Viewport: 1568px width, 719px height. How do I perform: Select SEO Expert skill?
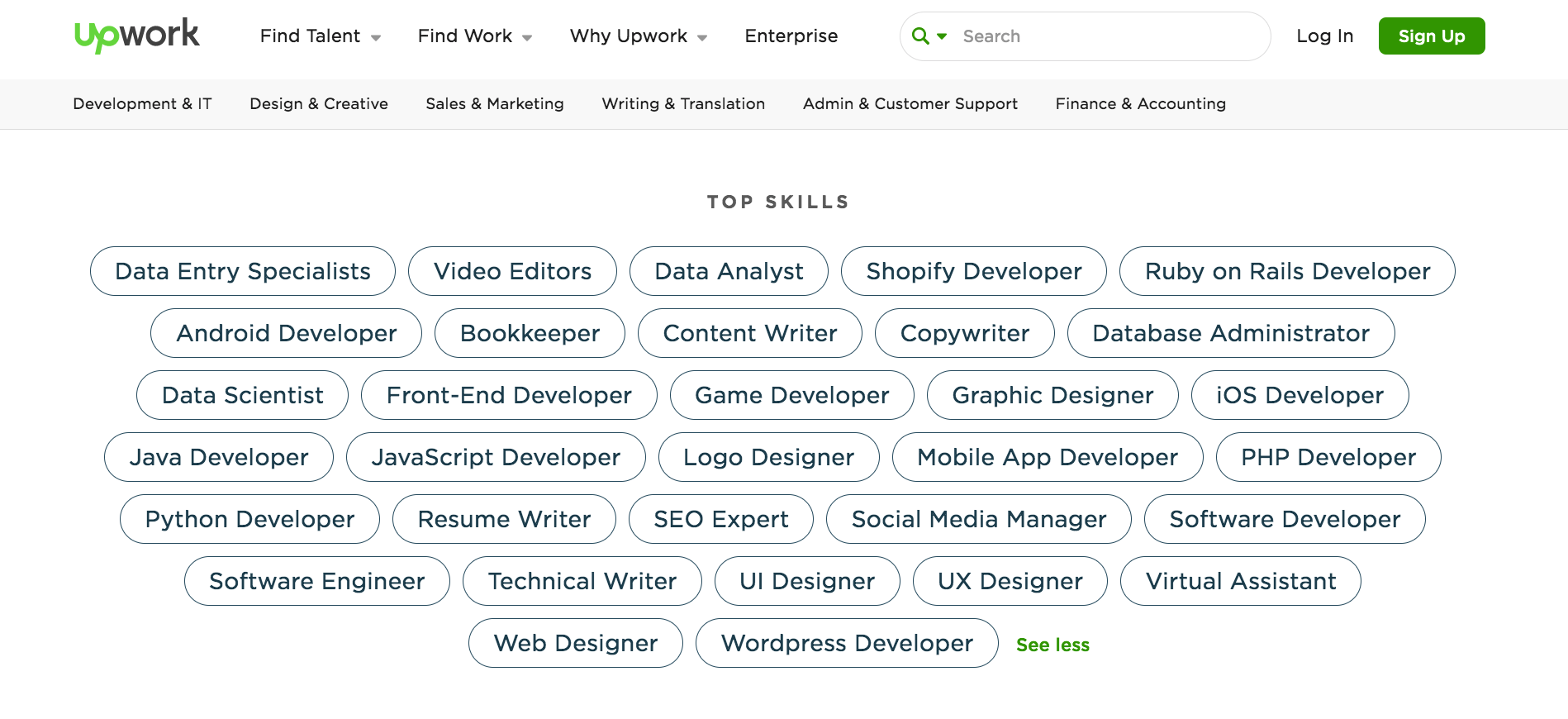pyautogui.click(x=721, y=519)
